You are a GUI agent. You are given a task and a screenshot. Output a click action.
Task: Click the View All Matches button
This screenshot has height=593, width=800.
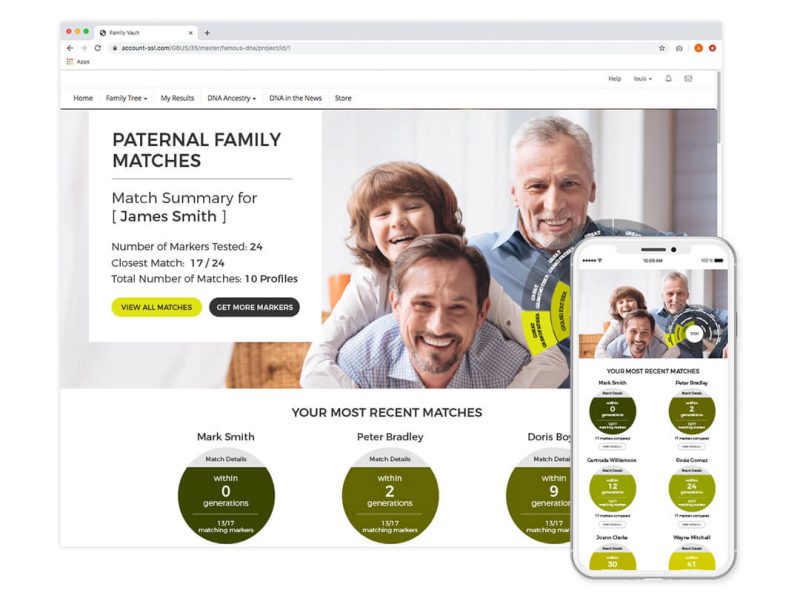click(x=156, y=307)
